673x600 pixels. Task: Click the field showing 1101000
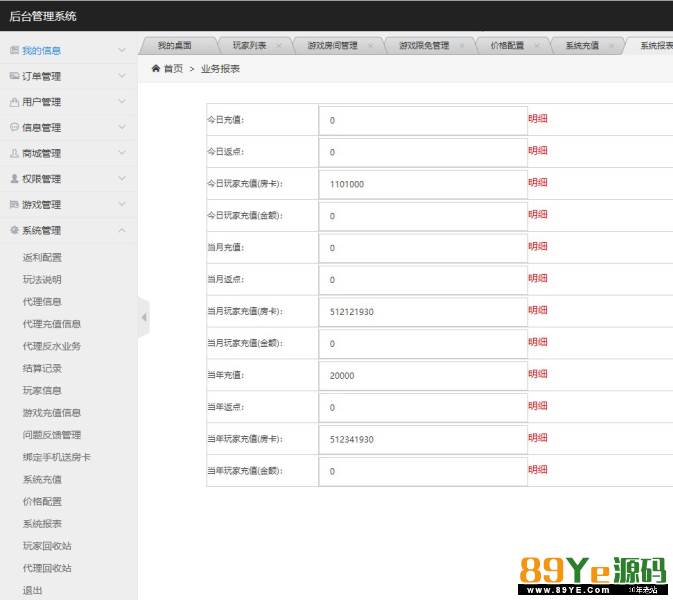tap(423, 185)
